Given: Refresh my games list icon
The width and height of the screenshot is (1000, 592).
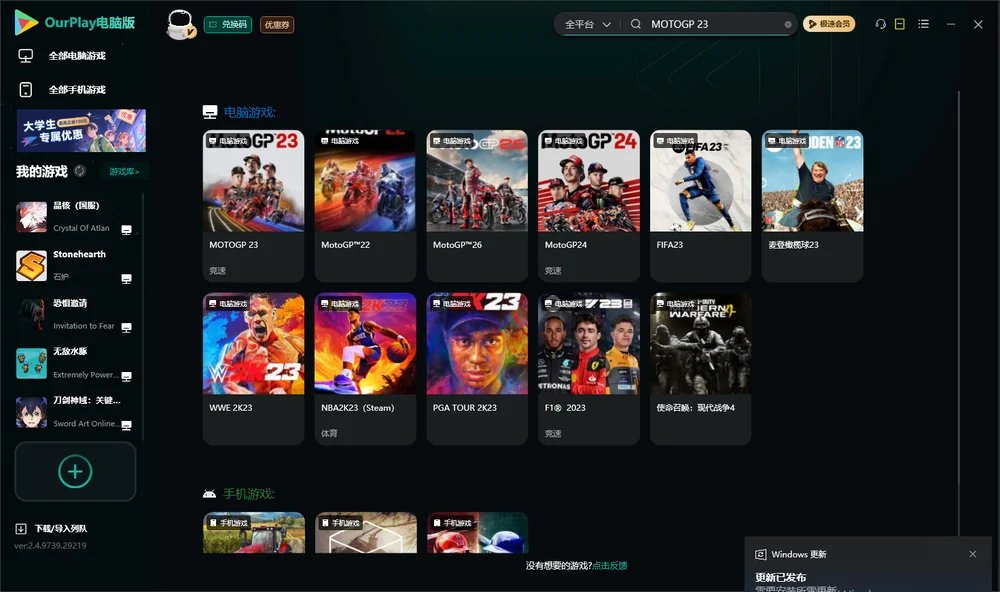Looking at the screenshot, I should [80, 171].
